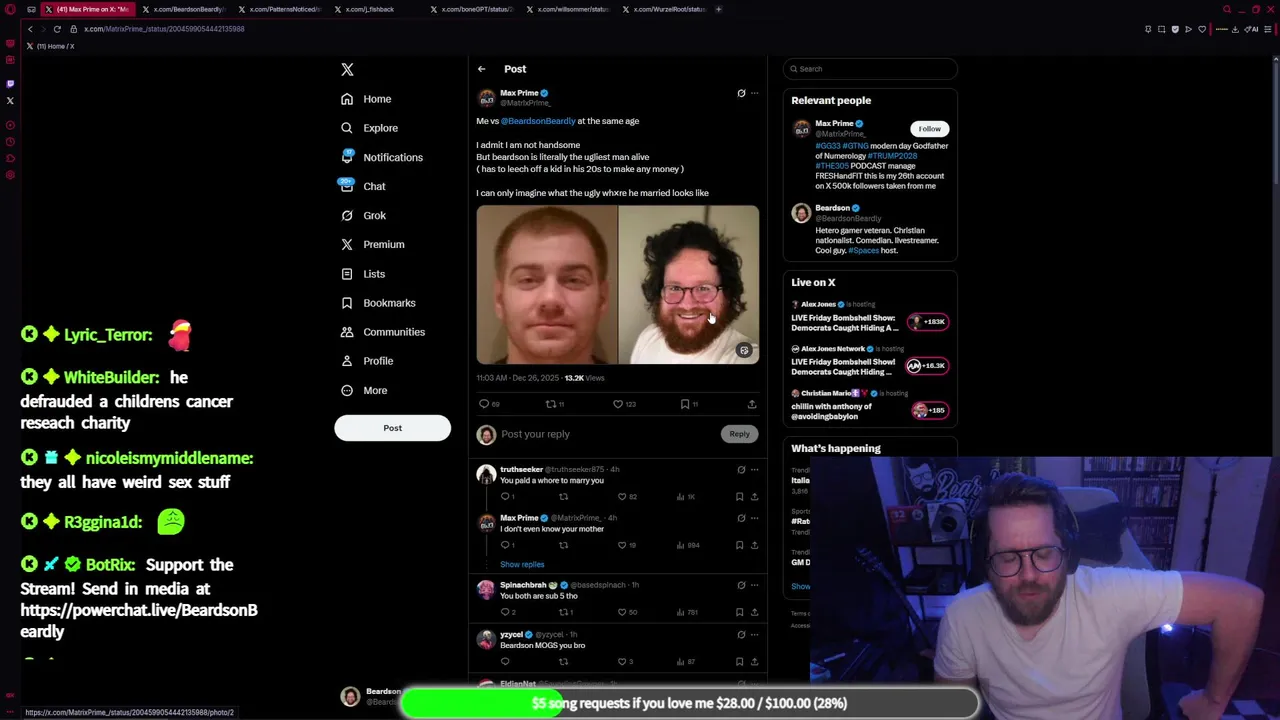1280x720 pixels.
Task: Click the edit image icon on photo
Action: tap(744, 350)
